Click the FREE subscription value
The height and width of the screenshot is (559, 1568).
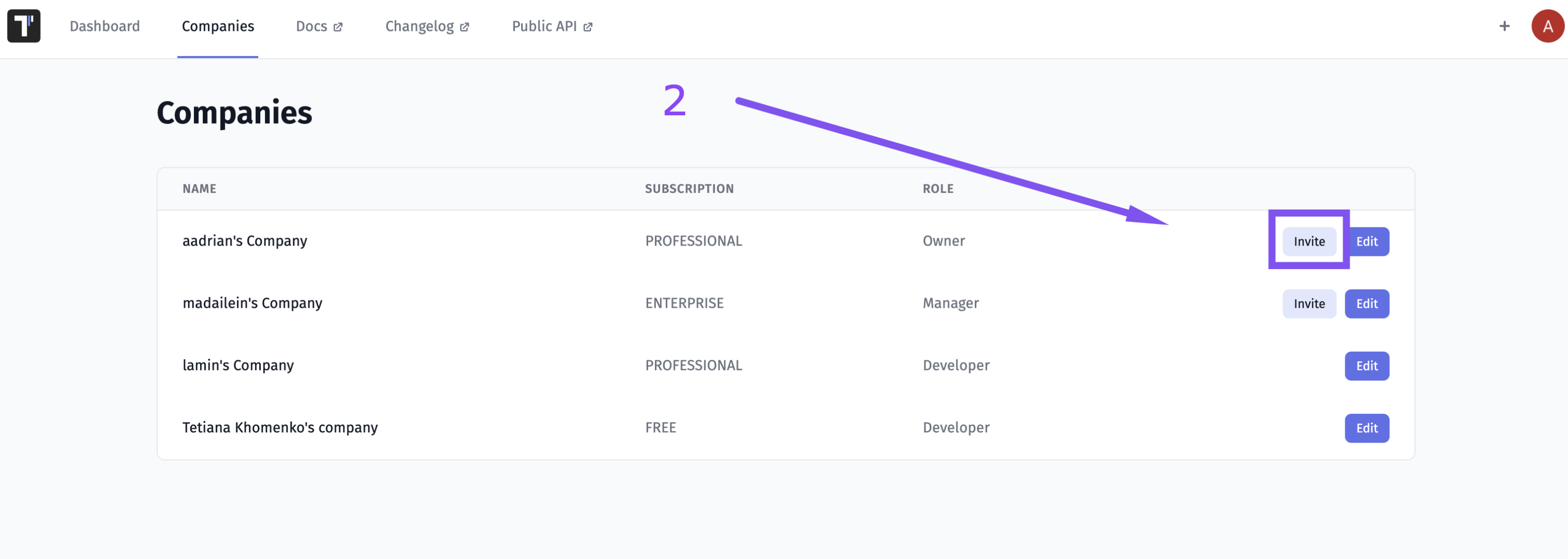(661, 427)
